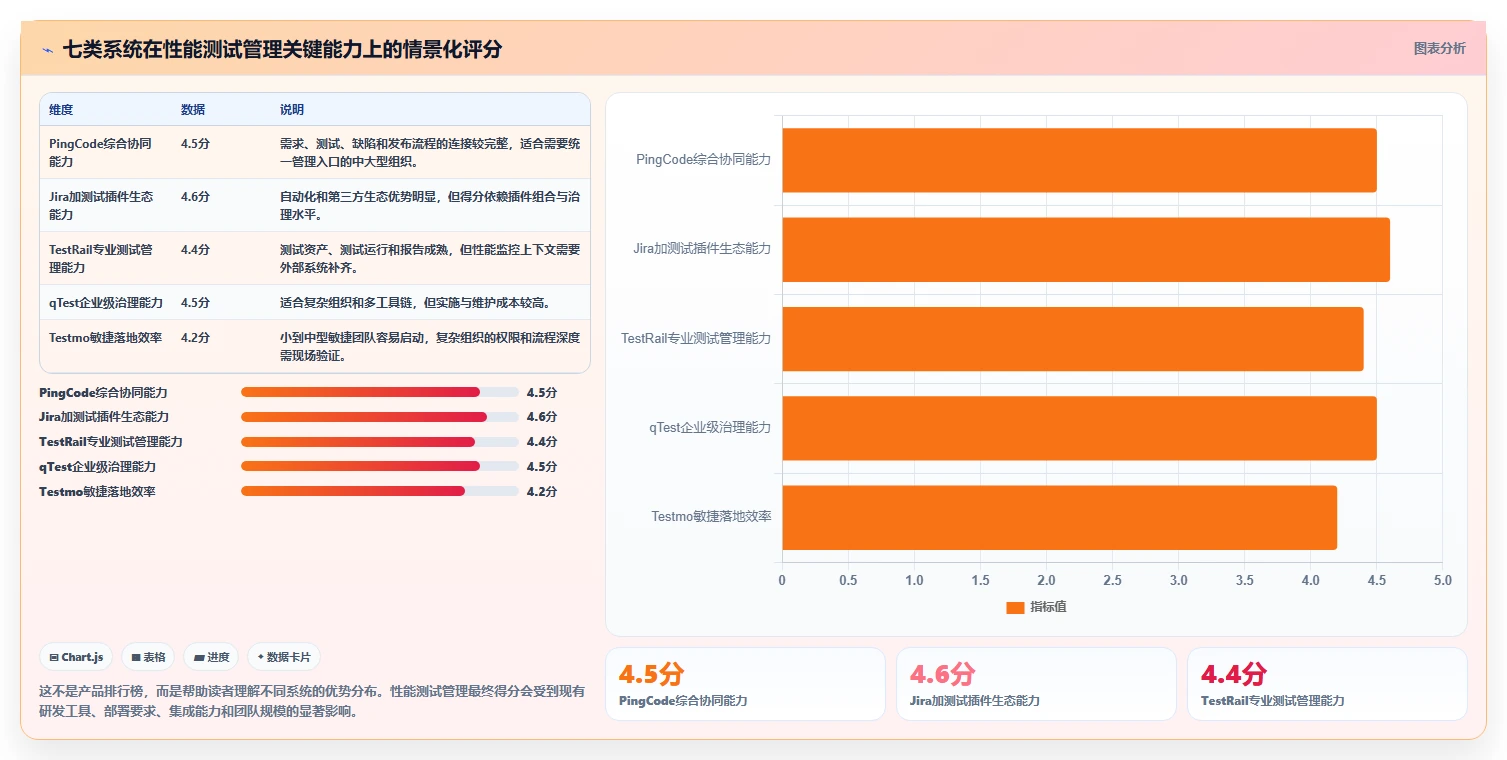Click the 维度 column header
Image resolution: width=1507 pixels, height=760 pixels.
click(x=61, y=110)
